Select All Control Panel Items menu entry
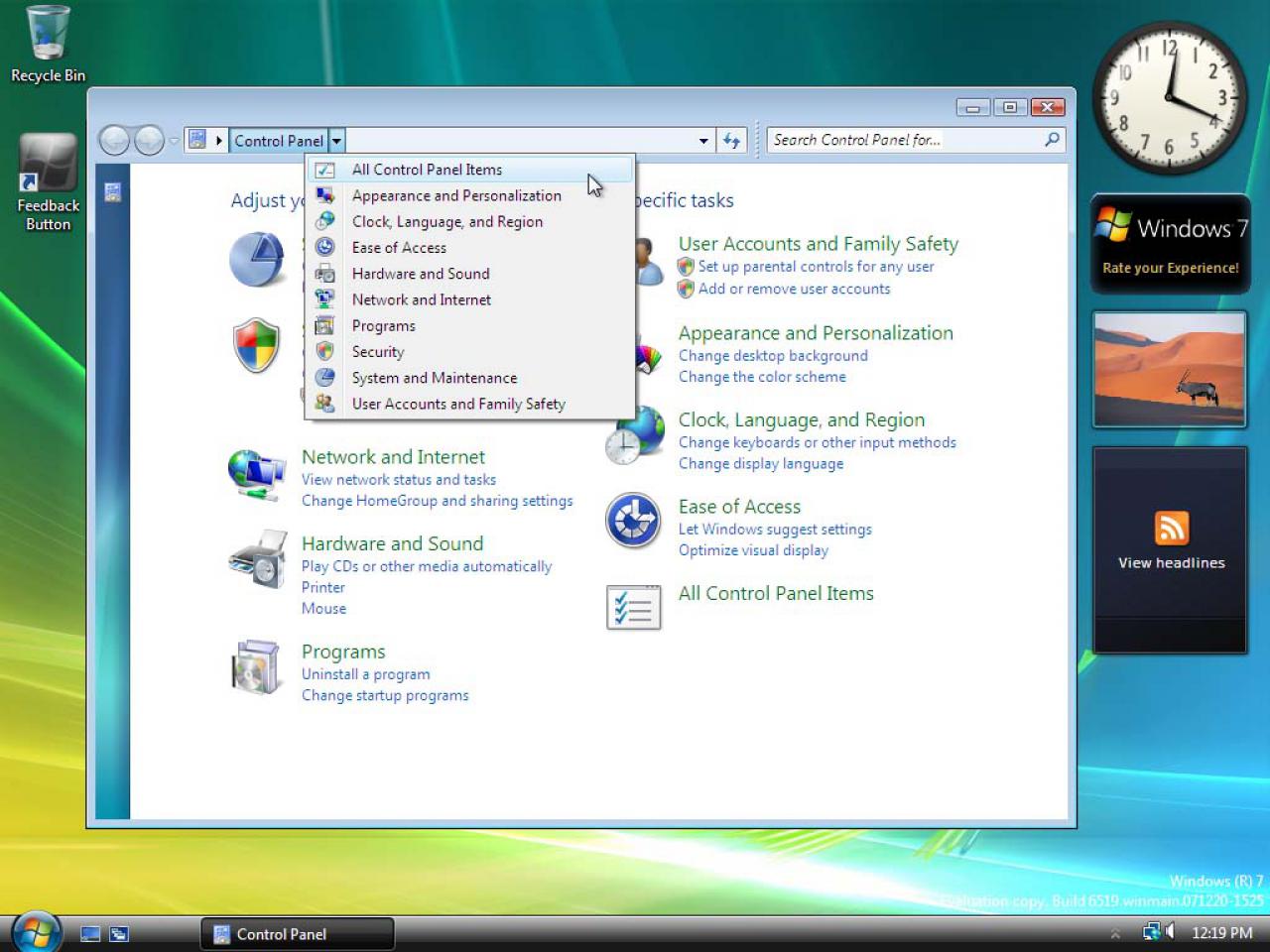The width and height of the screenshot is (1270, 952). [469, 170]
